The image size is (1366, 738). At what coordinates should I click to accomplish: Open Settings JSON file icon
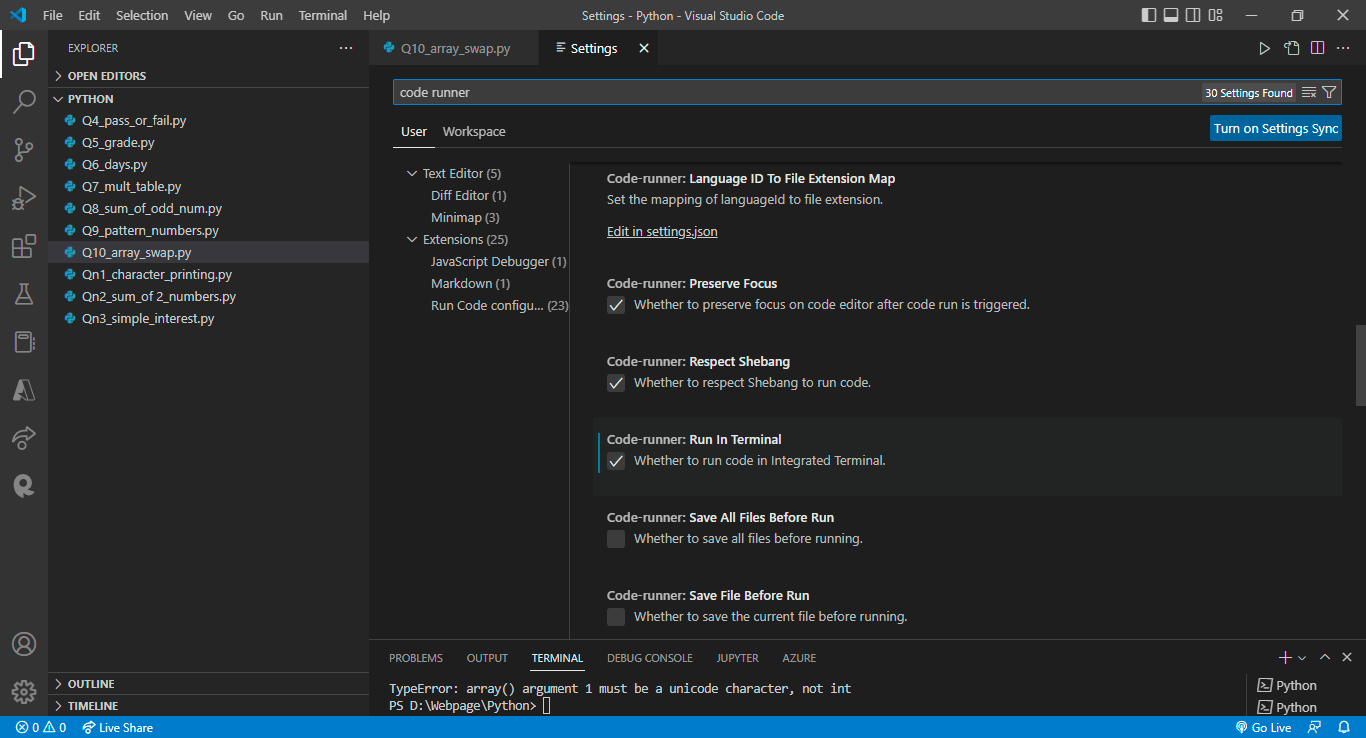pyautogui.click(x=1292, y=48)
